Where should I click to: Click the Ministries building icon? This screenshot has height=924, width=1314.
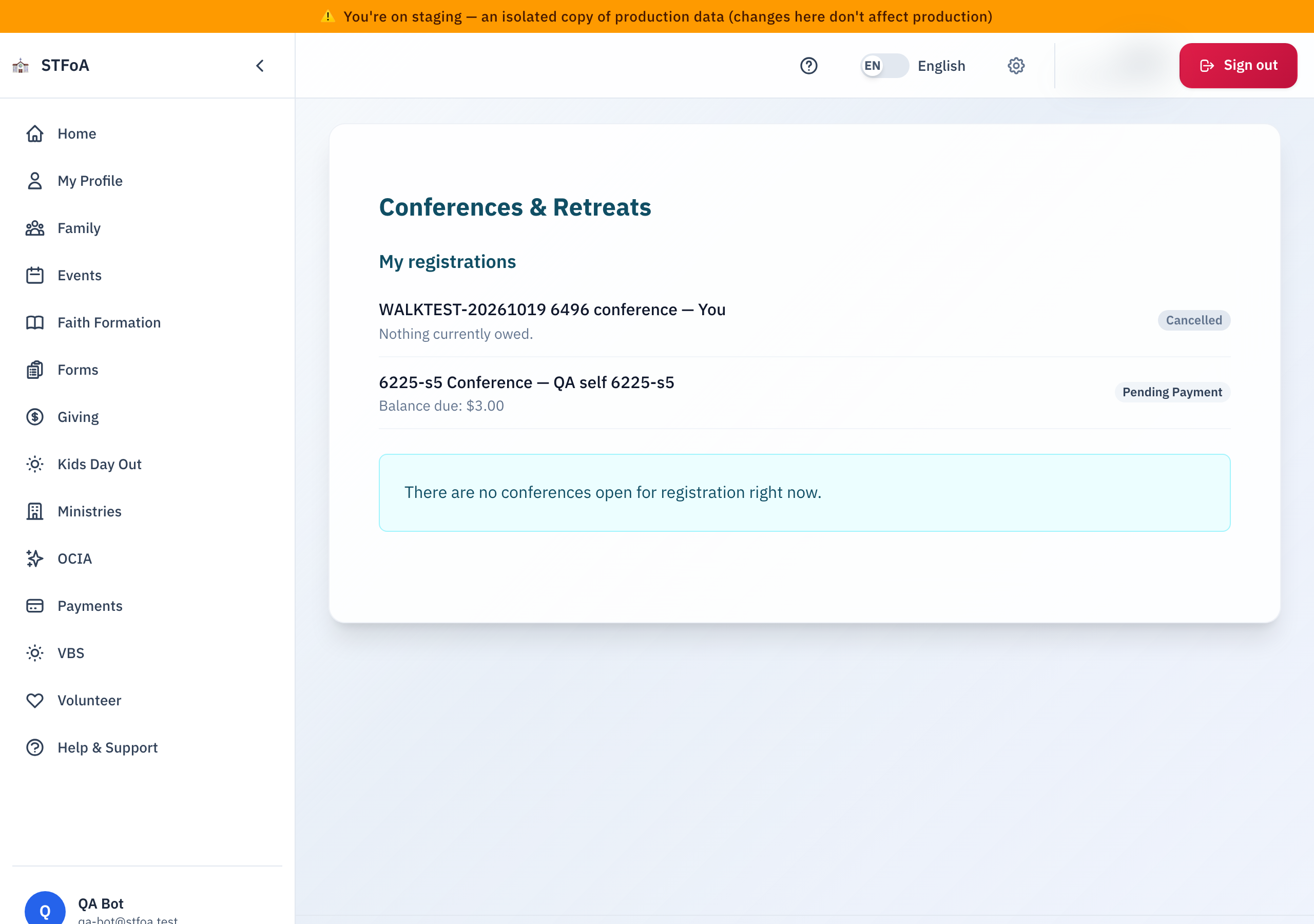[x=35, y=511]
